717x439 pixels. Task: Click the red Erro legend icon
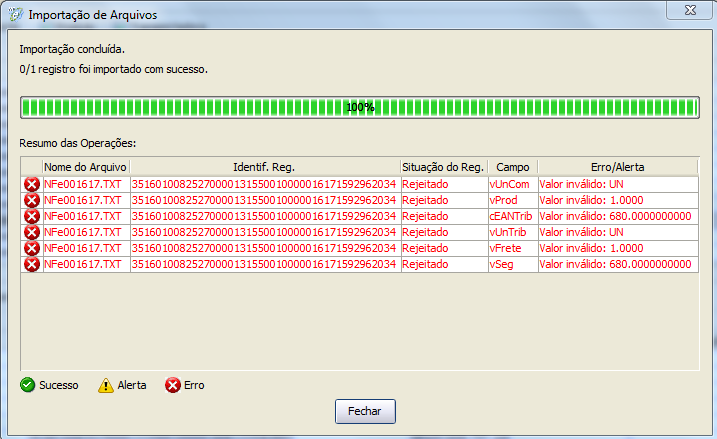pos(173,385)
